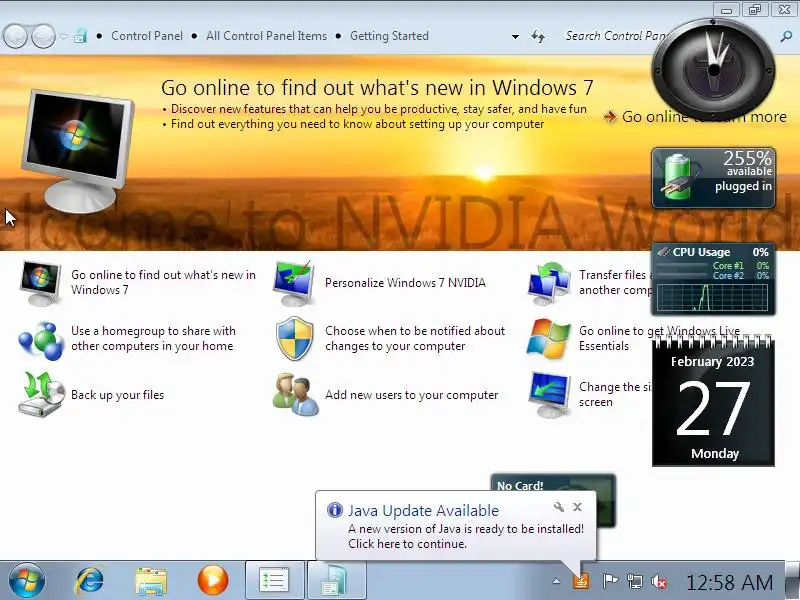Screen dimensions: 800x600
Task: Click the Windows Live Essentials flag icon
Action: (x=548, y=339)
